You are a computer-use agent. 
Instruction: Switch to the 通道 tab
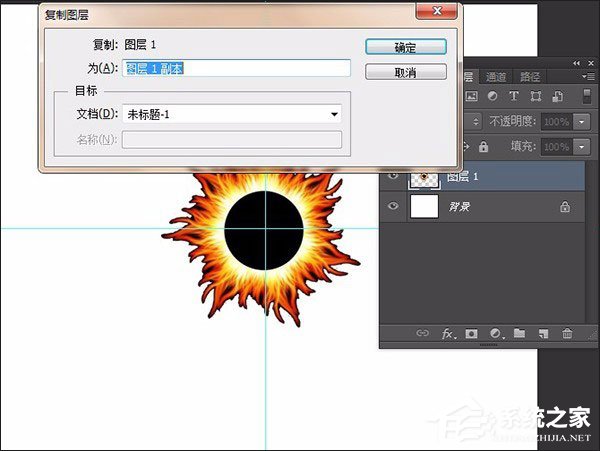click(497, 77)
